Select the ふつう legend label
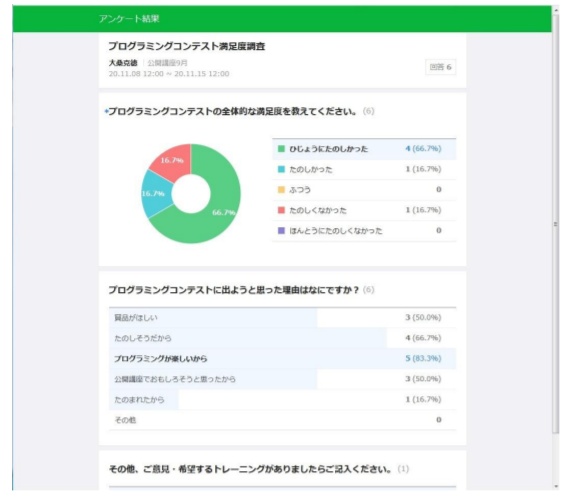 pos(300,190)
